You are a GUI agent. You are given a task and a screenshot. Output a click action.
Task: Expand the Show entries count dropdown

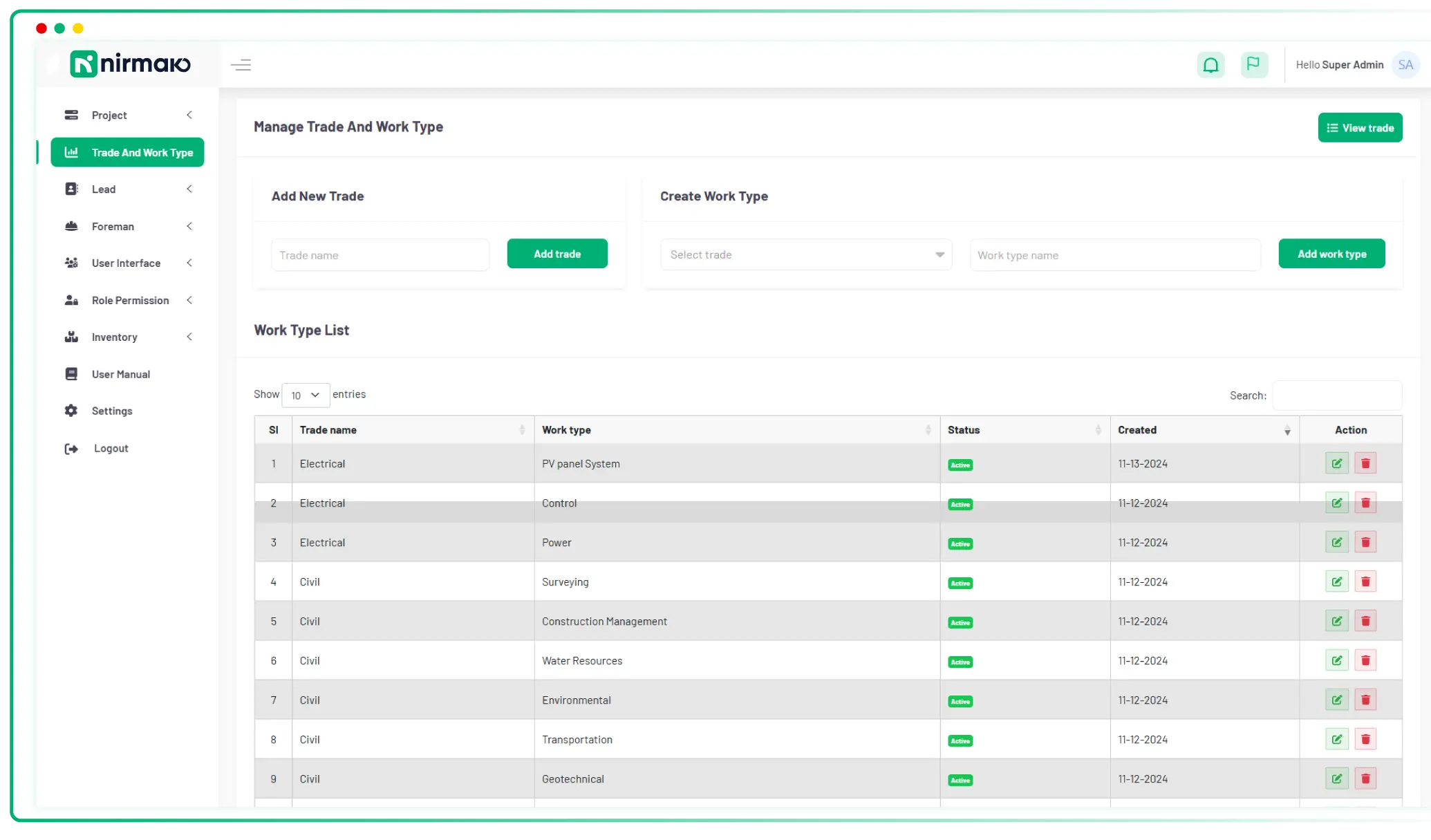pyautogui.click(x=305, y=394)
